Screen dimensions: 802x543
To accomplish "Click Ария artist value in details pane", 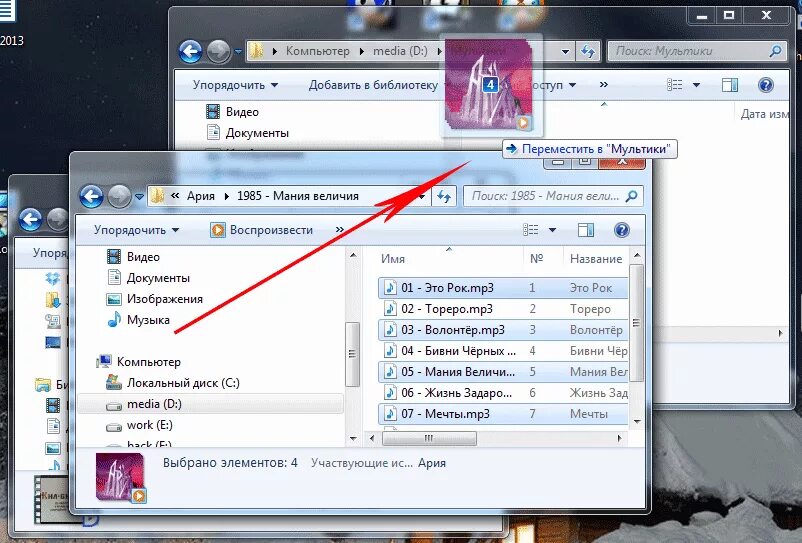I will (x=432, y=463).
